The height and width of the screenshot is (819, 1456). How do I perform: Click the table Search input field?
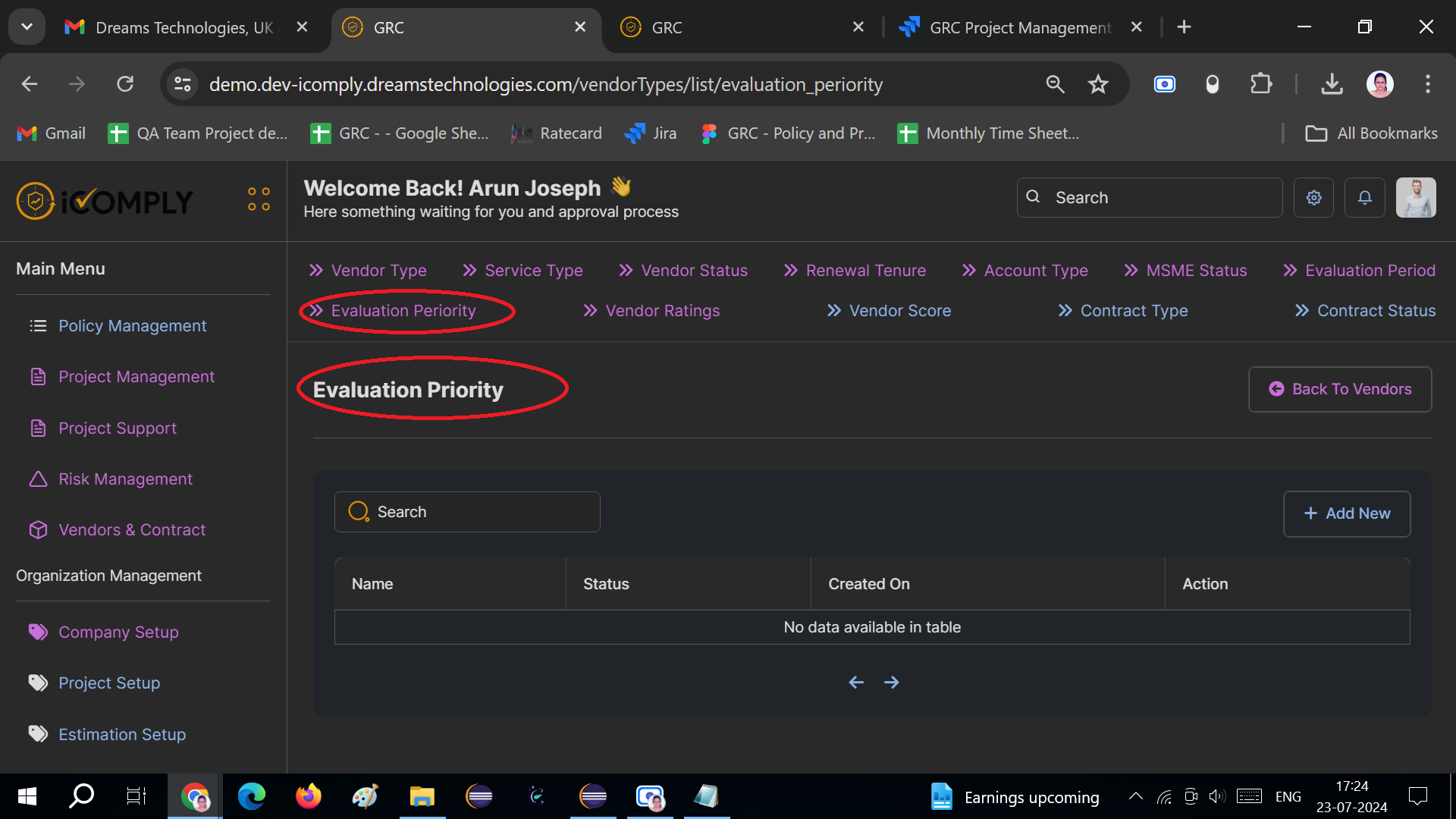click(478, 512)
